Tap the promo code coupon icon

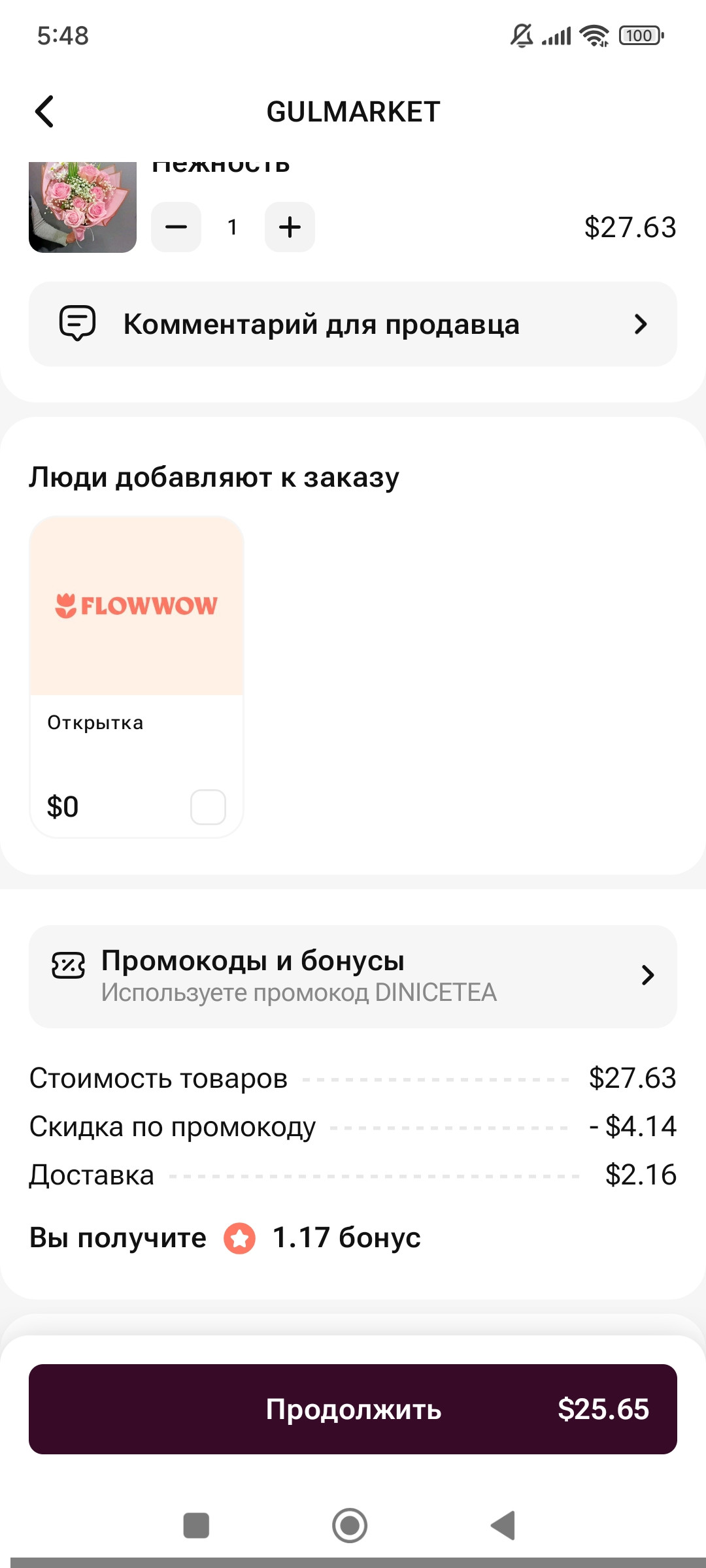tap(68, 965)
